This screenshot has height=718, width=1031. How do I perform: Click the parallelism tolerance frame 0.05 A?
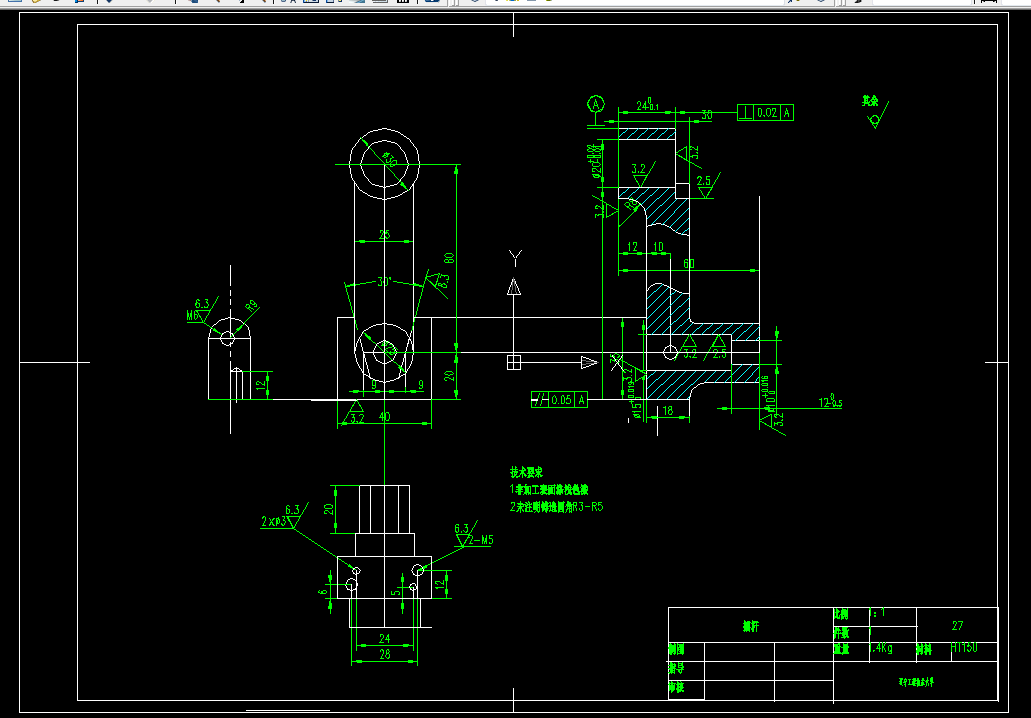[560, 399]
